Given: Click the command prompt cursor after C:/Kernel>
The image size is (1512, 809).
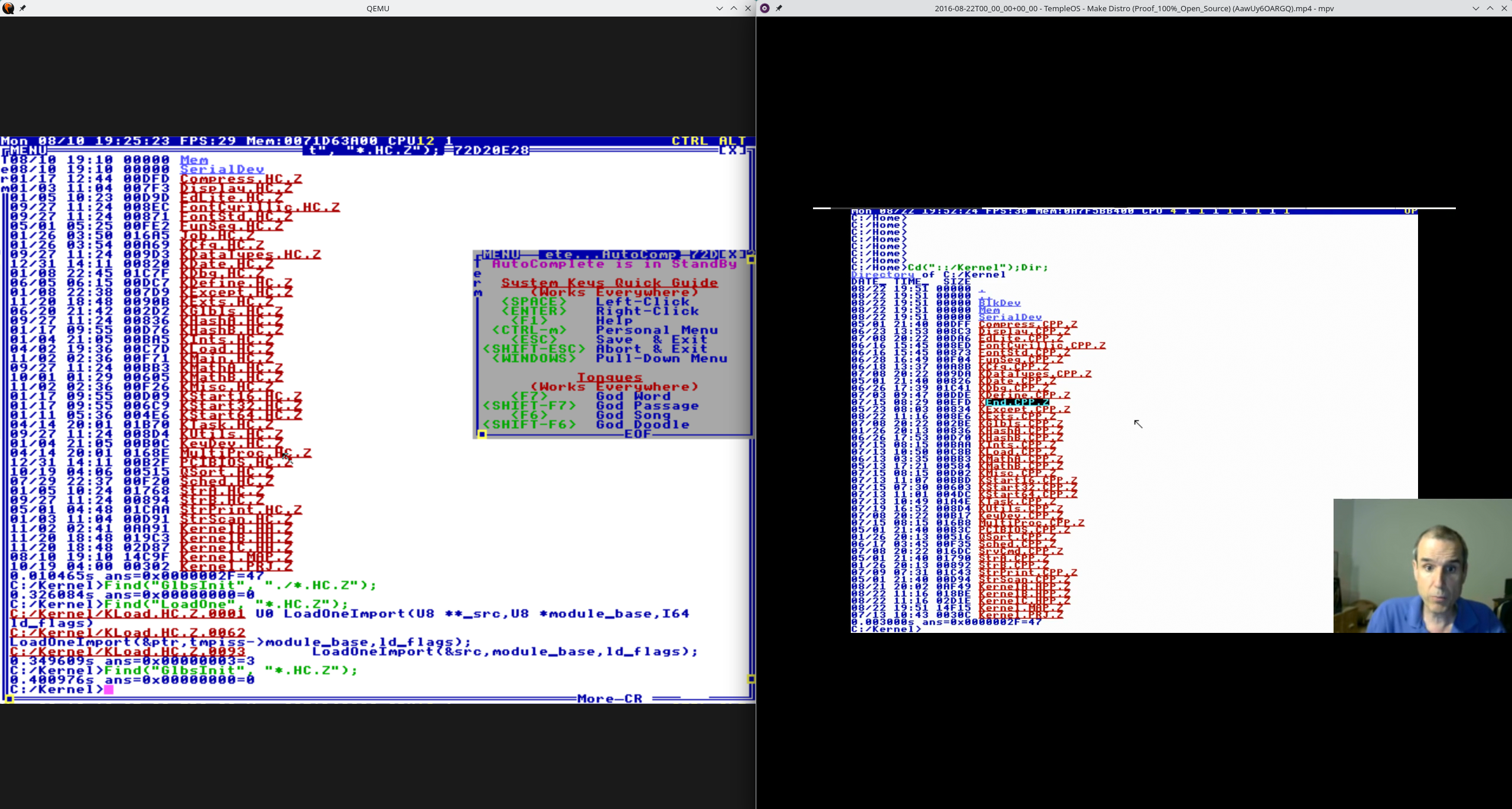Looking at the screenshot, I should 109,690.
